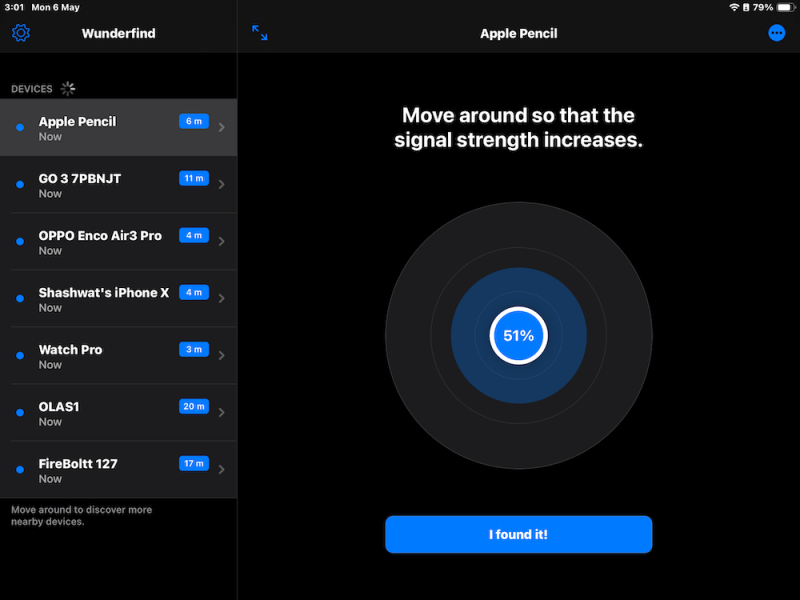Expand OPPO Enco Air3 Pro row chevron

click(221, 242)
